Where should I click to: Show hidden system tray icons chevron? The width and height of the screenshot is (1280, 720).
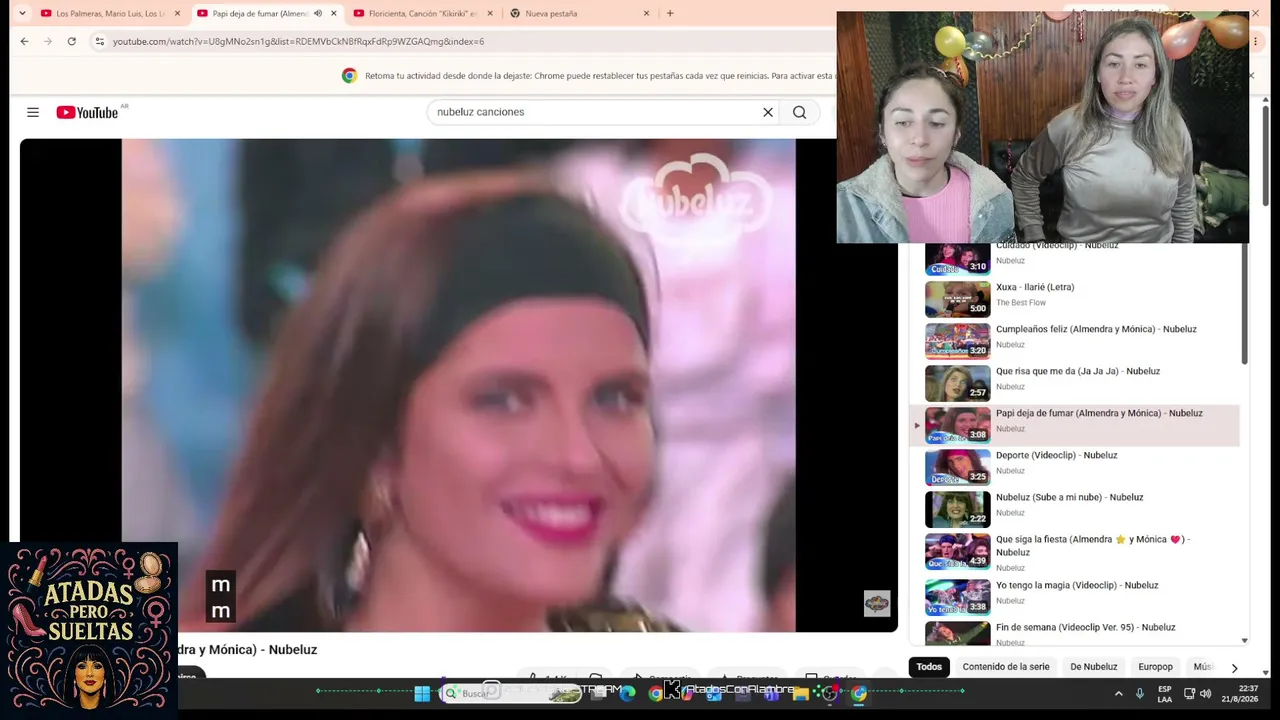click(1118, 693)
